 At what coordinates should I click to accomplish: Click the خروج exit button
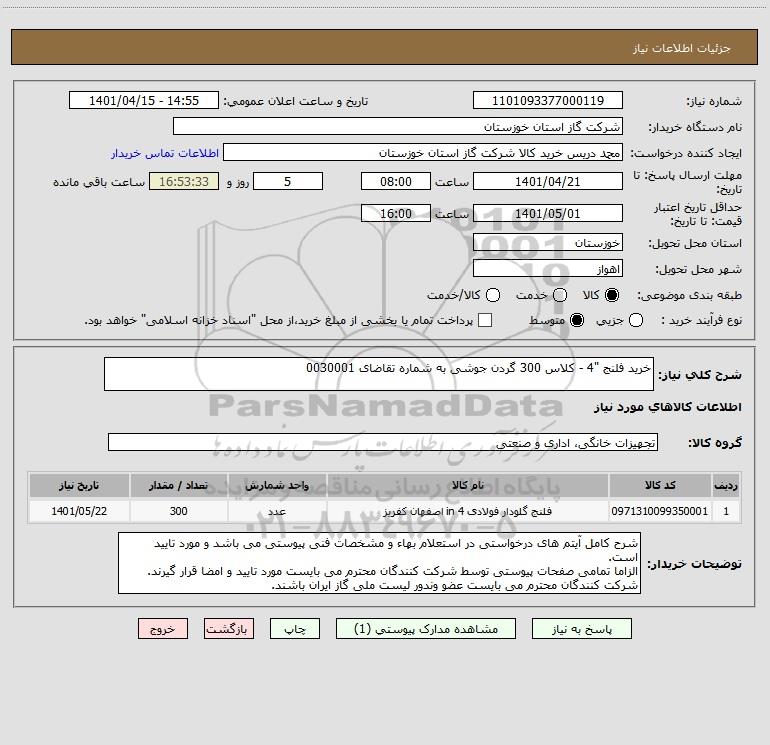coord(163,629)
